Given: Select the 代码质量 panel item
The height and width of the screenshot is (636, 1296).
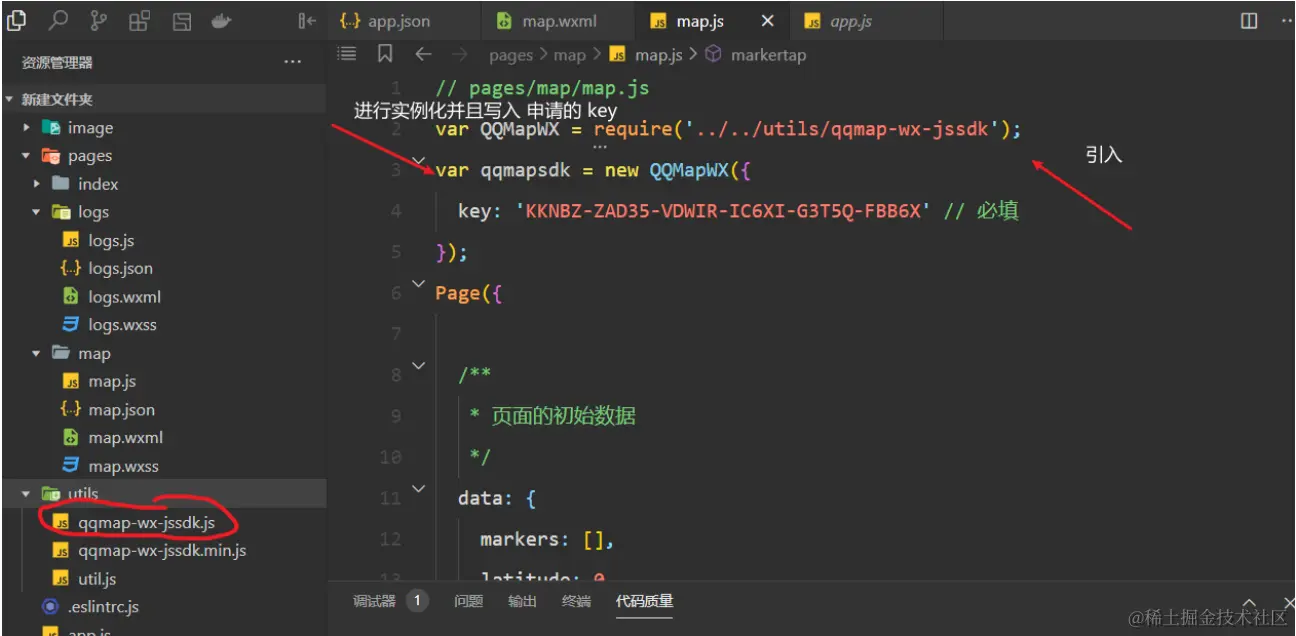Looking at the screenshot, I should point(645,601).
